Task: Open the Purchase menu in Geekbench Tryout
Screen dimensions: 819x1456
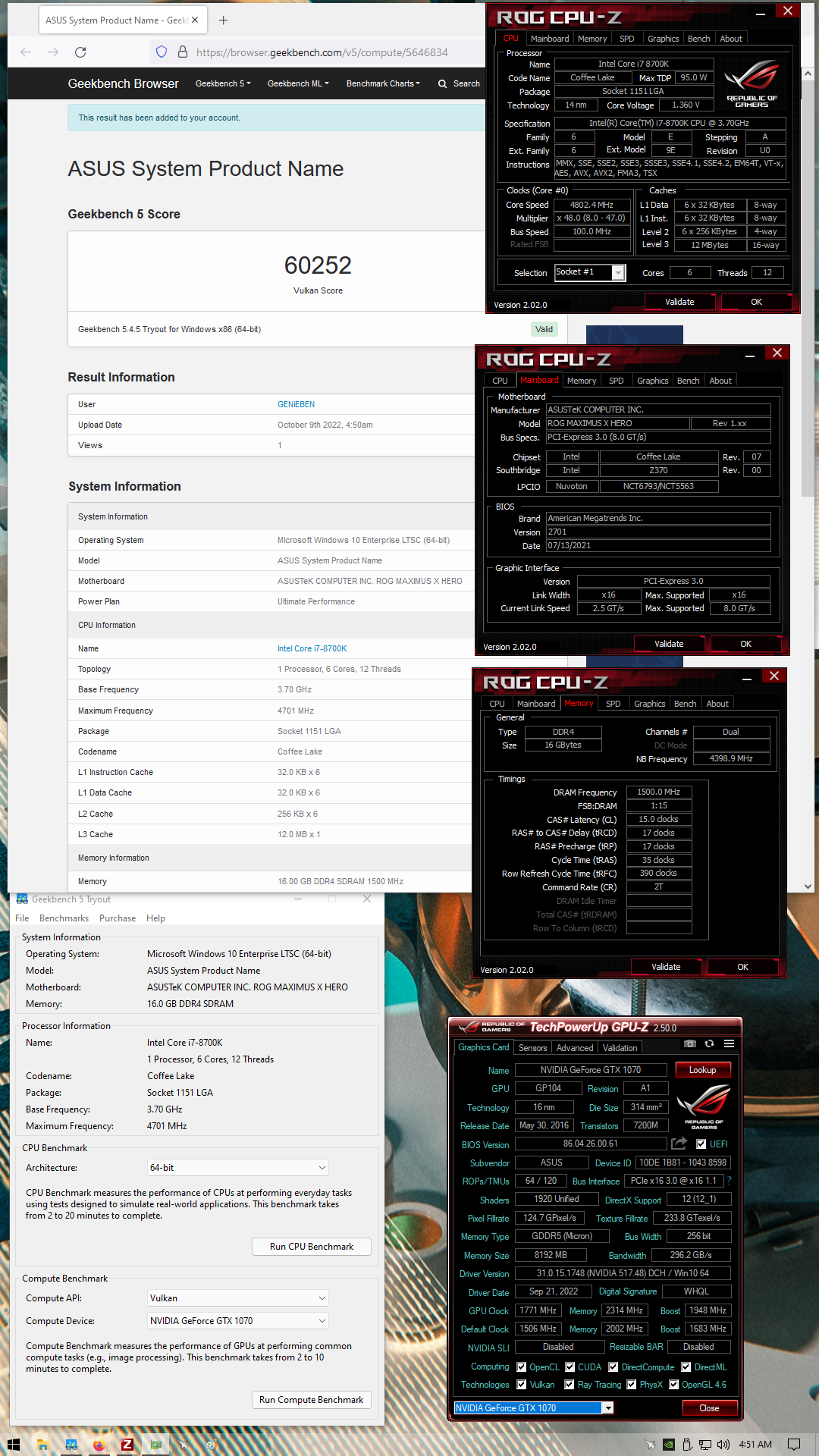Action: [118, 918]
